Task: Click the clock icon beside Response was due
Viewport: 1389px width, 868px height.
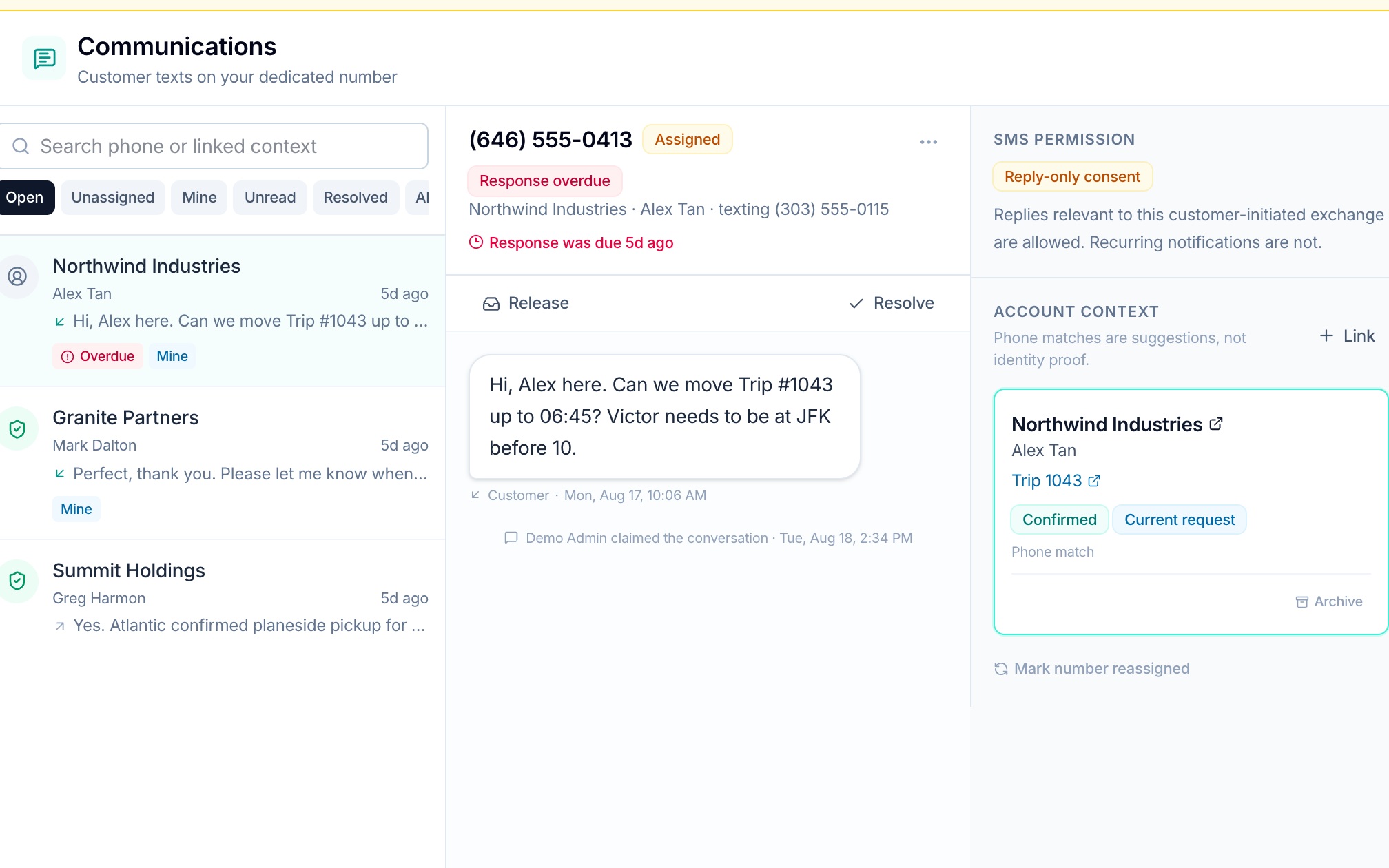Action: coord(476,242)
